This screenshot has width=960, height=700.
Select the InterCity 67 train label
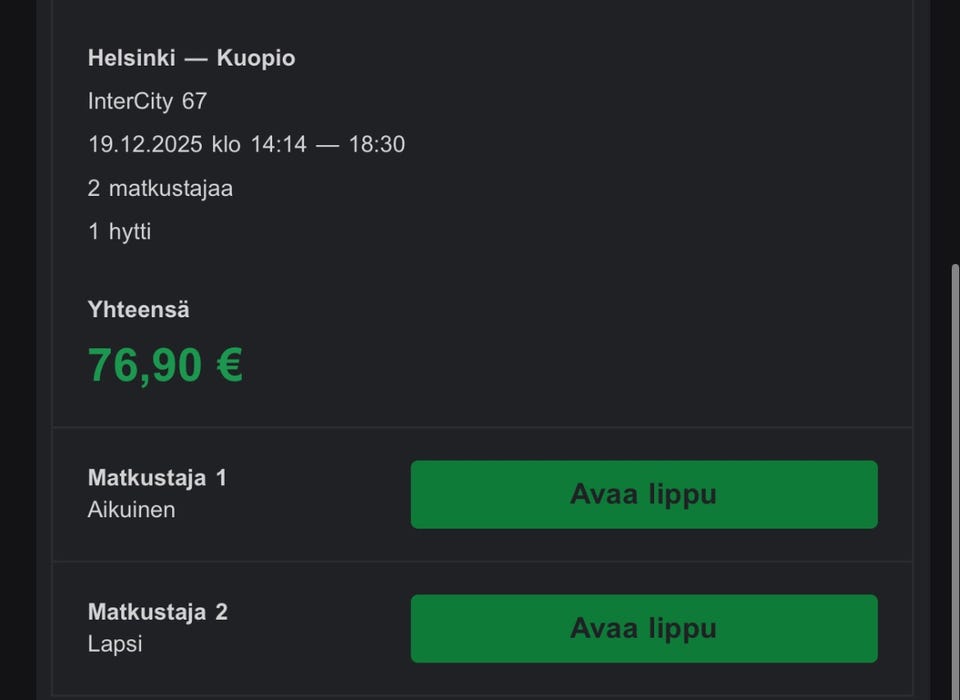(147, 101)
